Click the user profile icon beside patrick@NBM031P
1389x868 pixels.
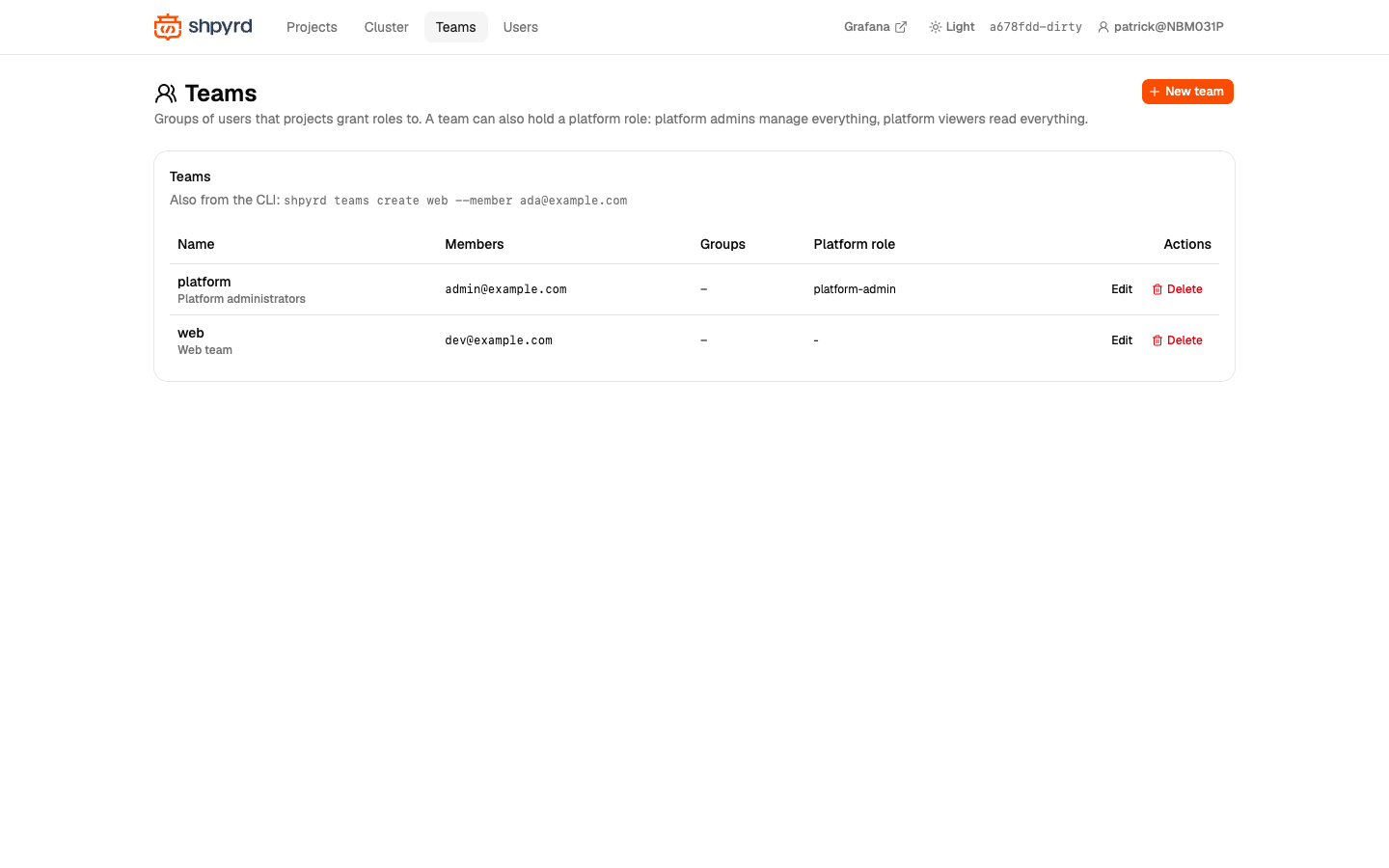[1103, 27]
